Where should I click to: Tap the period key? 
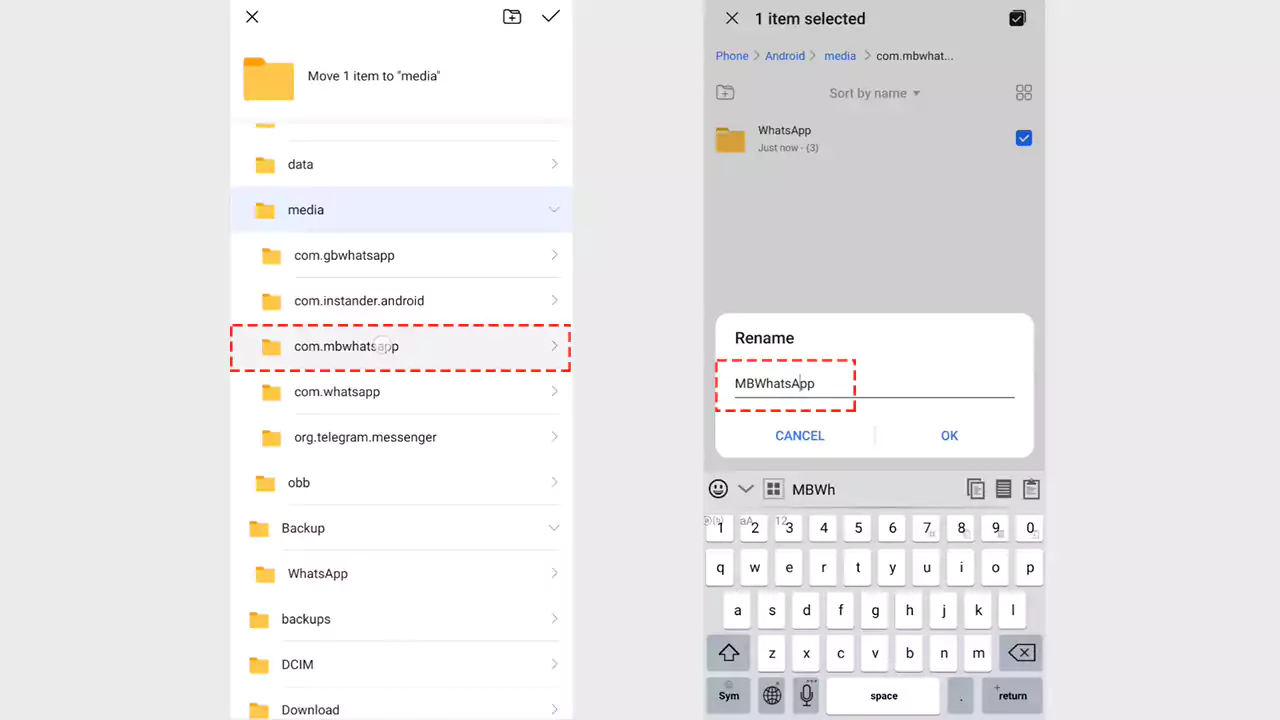[x=961, y=696]
